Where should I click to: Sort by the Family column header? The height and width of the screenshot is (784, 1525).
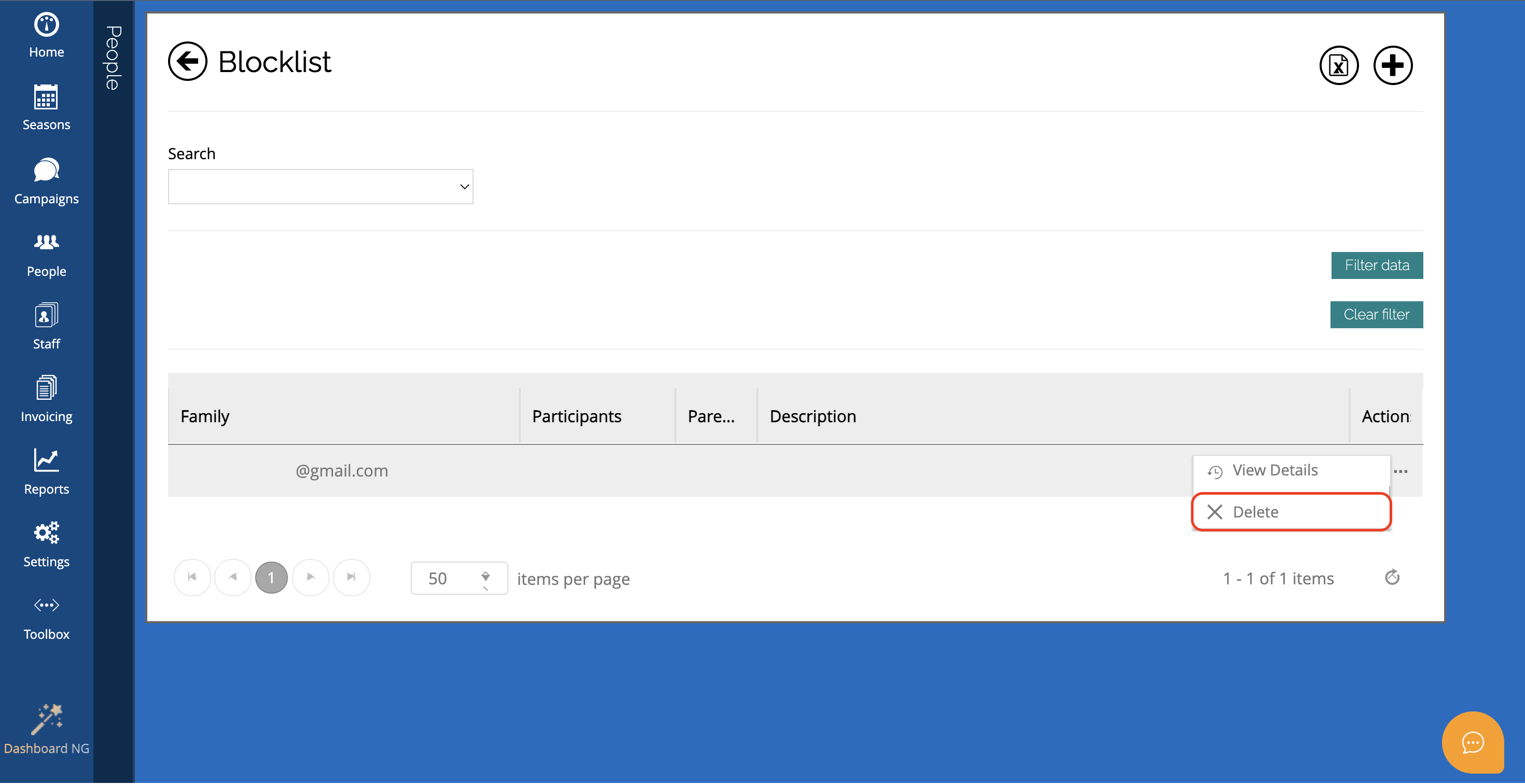coord(205,416)
